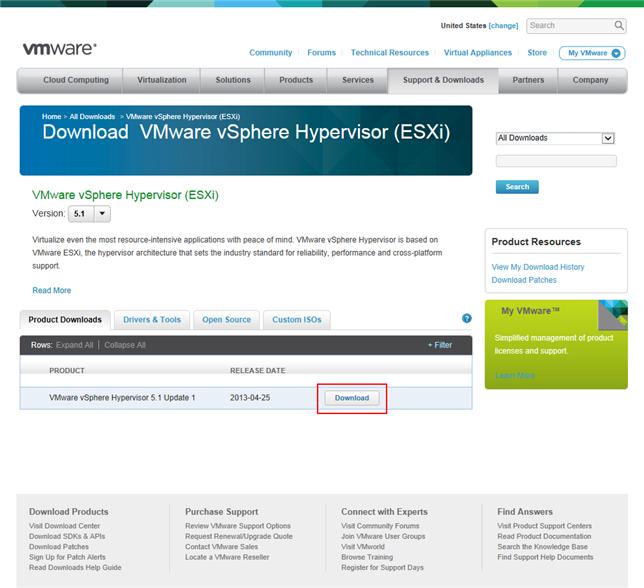The width and height of the screenshot is (644, 588).
Task: Open View My Download History link
Action: pos(538,267)
